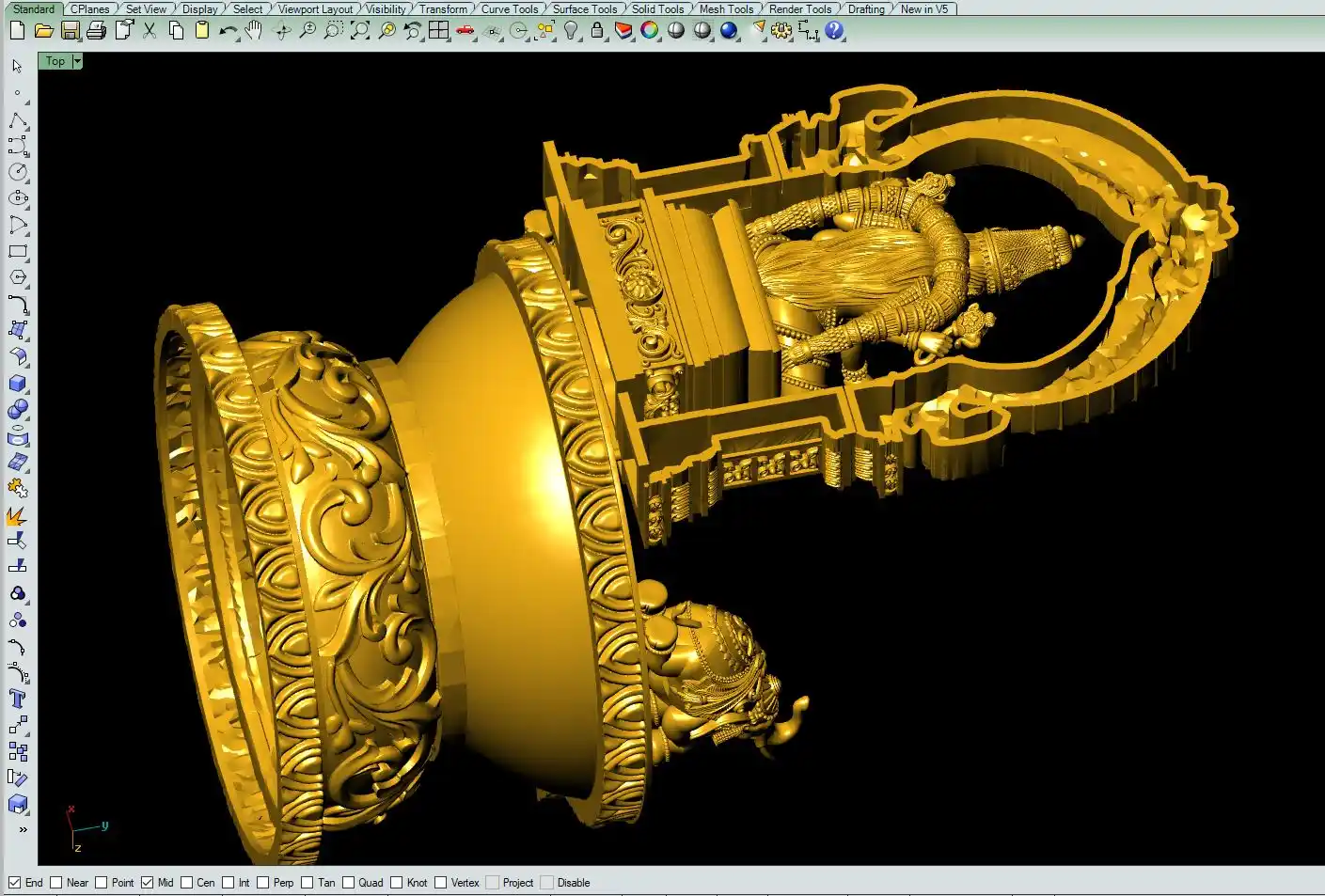Click the Top viewport title label

click(x=55, y=61)
